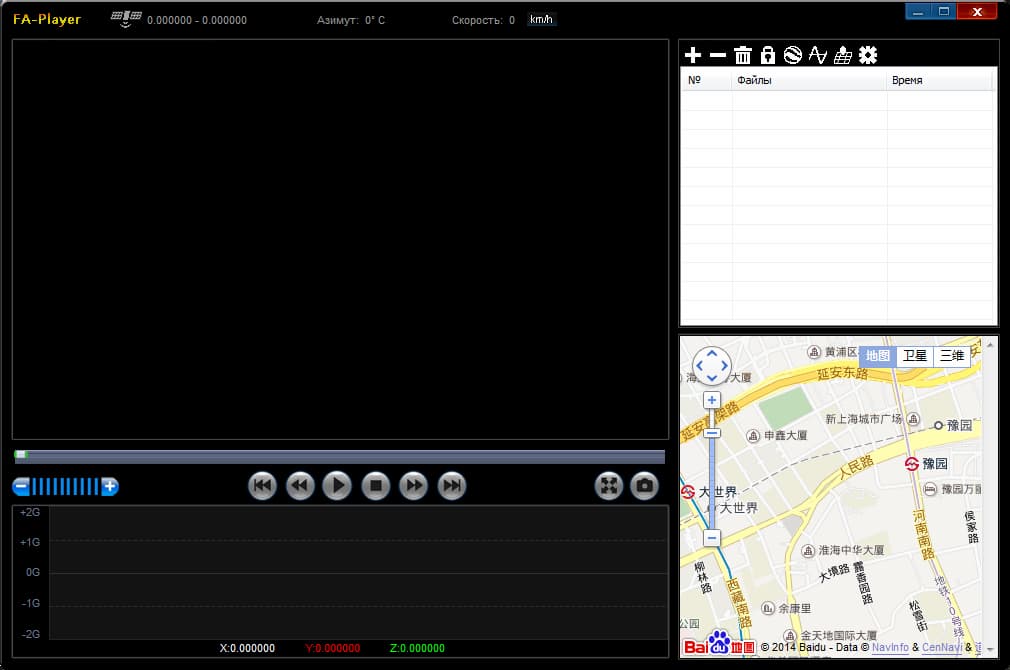Image resolution: width=1010 pixels, height=670 pixels.
Task: Click the seek bar position handle
Action: [x=21, y=455]
